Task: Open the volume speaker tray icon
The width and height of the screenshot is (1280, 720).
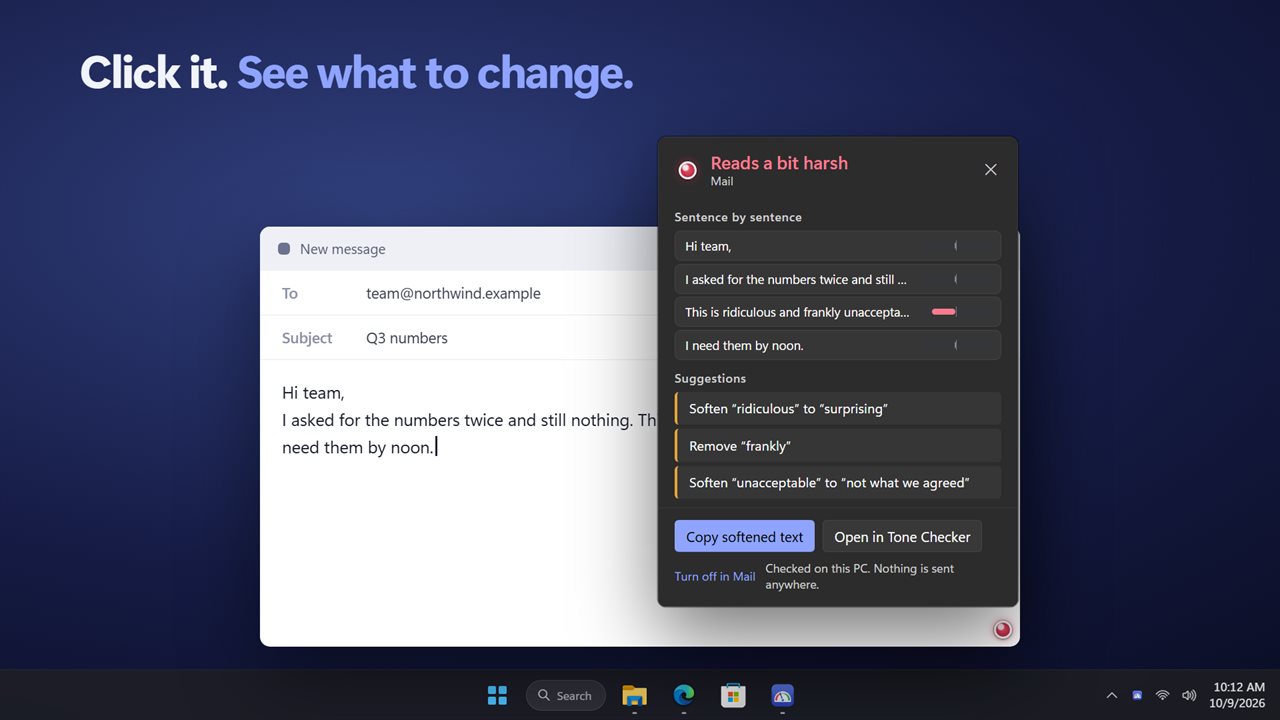Action: pyautogui.click(x=1189, y=695)
